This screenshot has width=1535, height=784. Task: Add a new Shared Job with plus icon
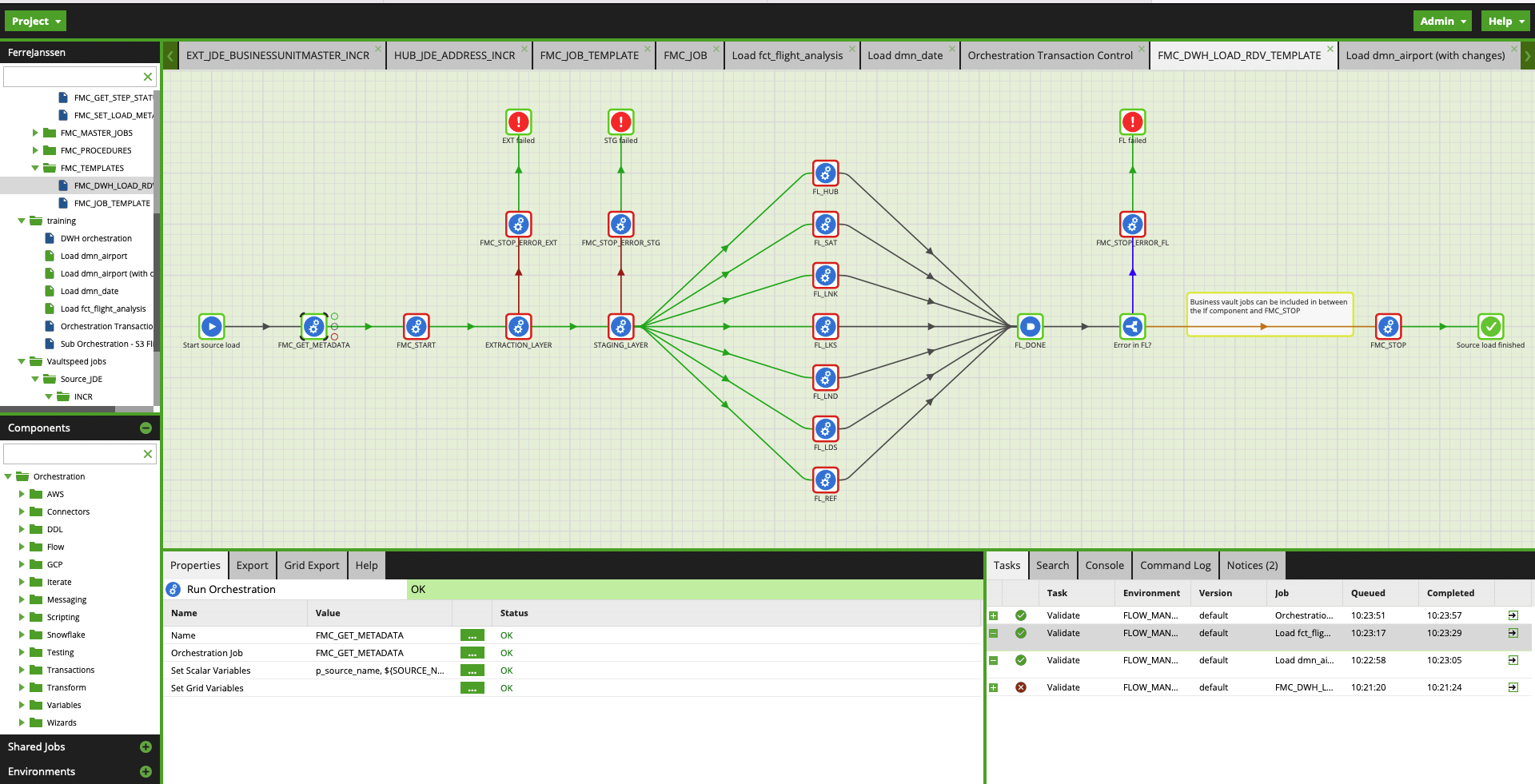146,746
